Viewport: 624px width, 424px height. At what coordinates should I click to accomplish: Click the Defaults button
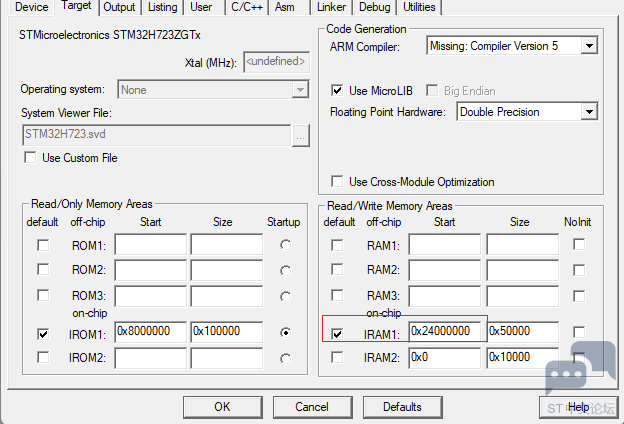pos(402,407)
